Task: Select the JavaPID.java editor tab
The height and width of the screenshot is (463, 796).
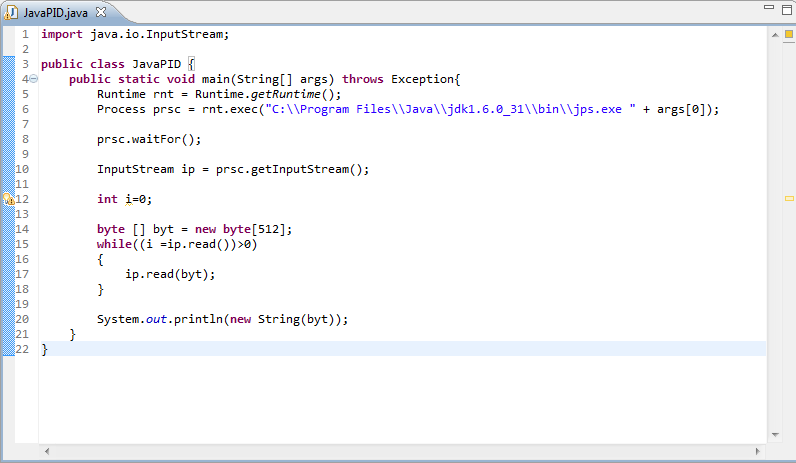Action: point(55,13)
